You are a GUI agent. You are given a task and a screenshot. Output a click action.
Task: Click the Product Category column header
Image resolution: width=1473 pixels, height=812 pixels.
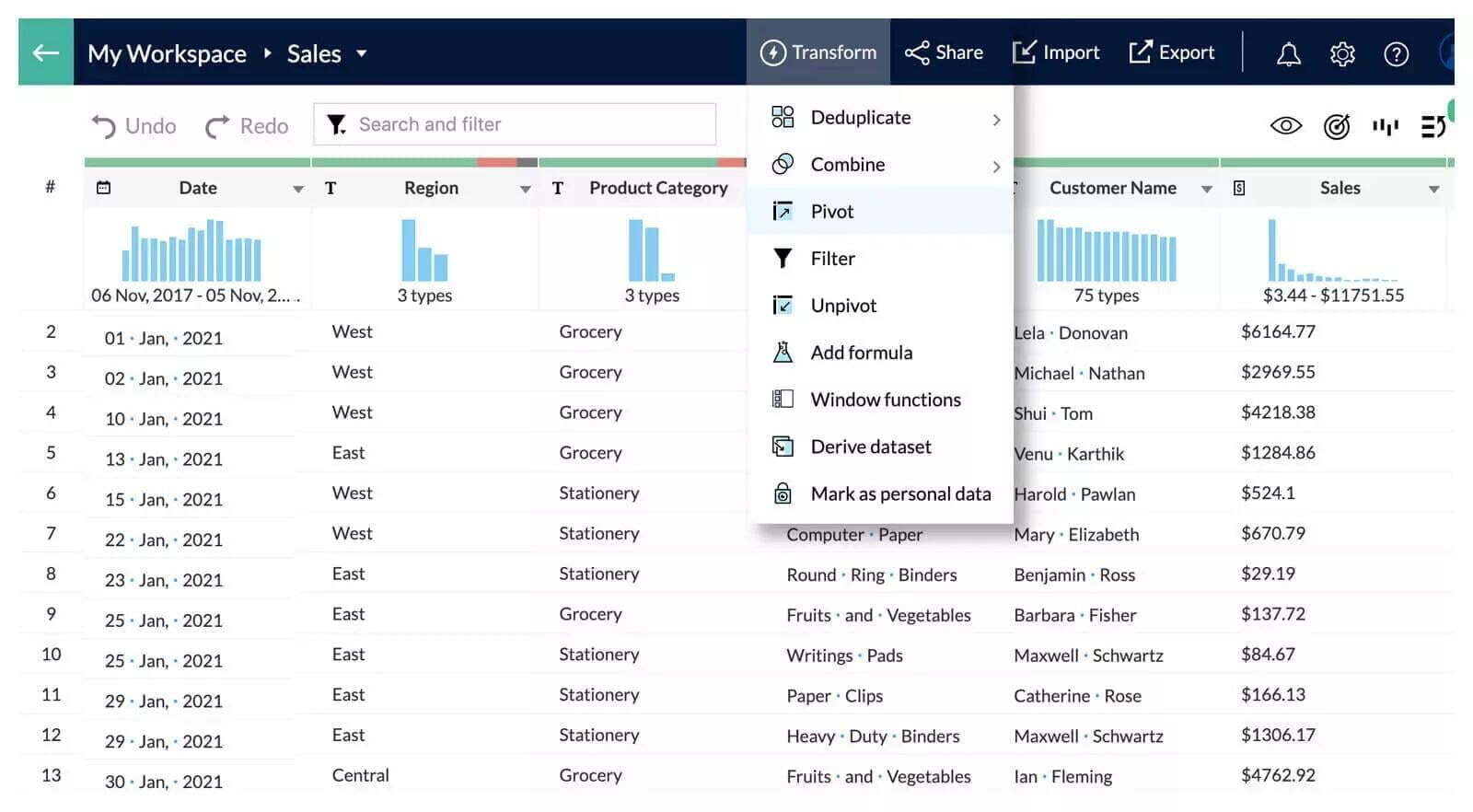[658, 188]
